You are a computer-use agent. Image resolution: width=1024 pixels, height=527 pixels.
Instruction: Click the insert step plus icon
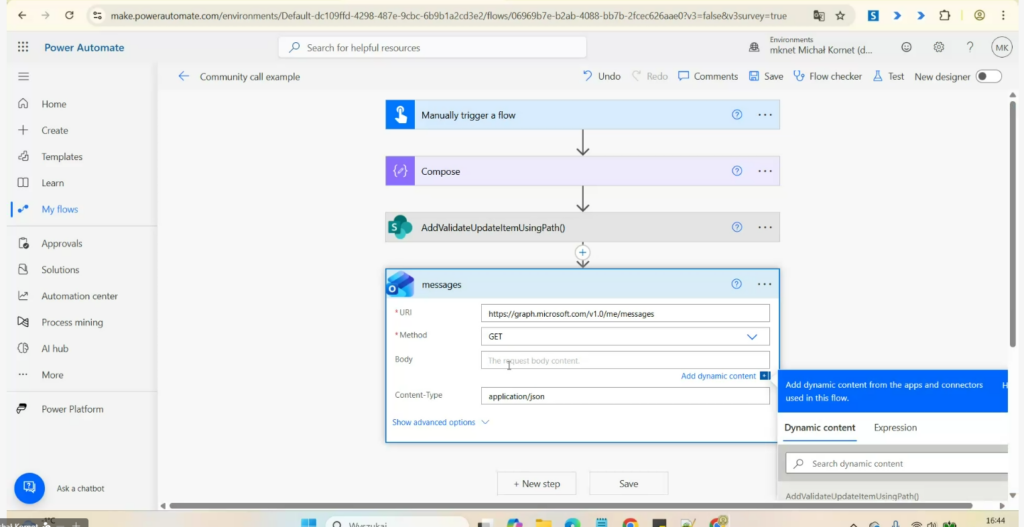(x=583, y=253)
